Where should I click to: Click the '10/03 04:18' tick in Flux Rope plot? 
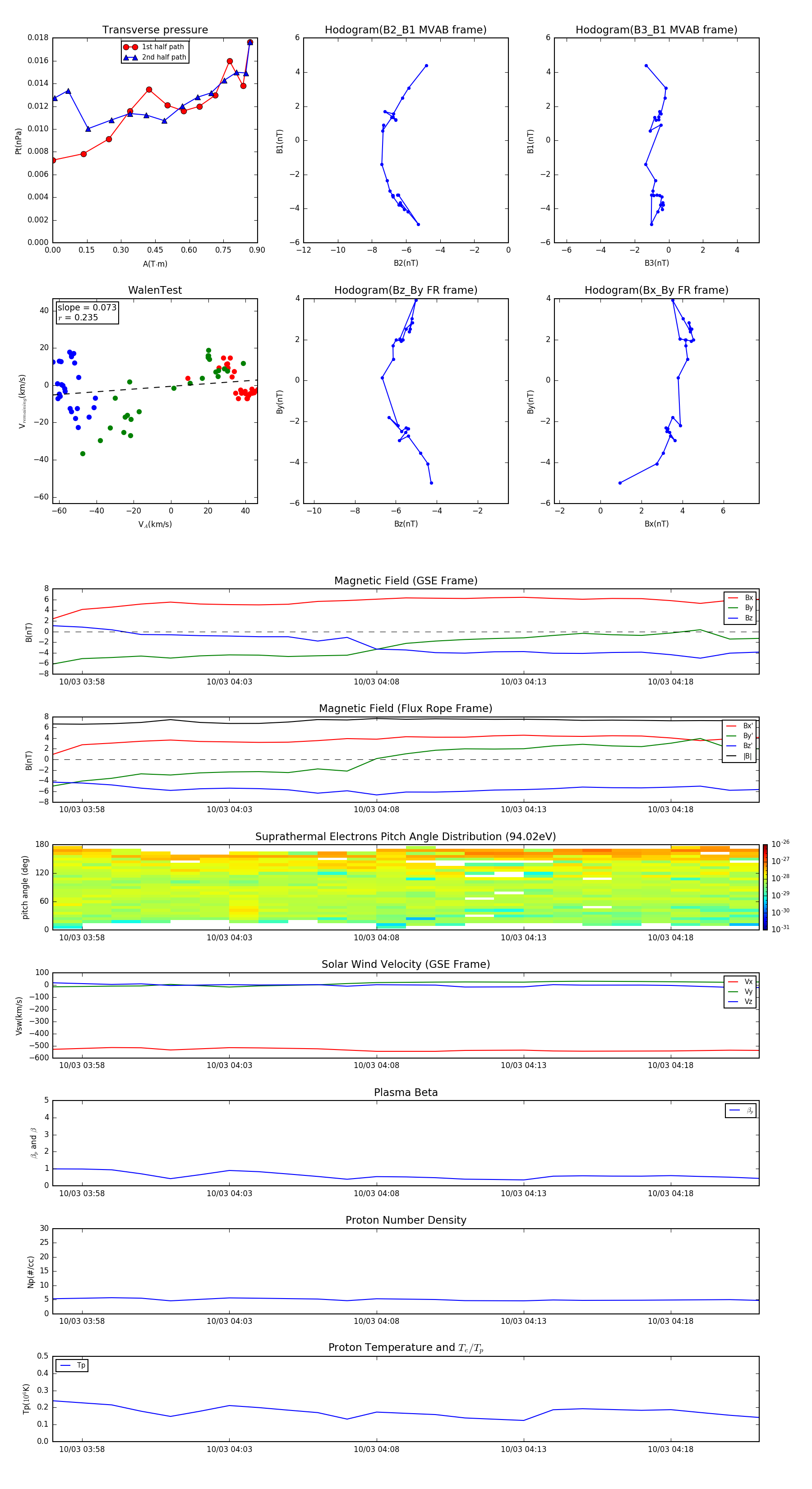tap(670, 810)
